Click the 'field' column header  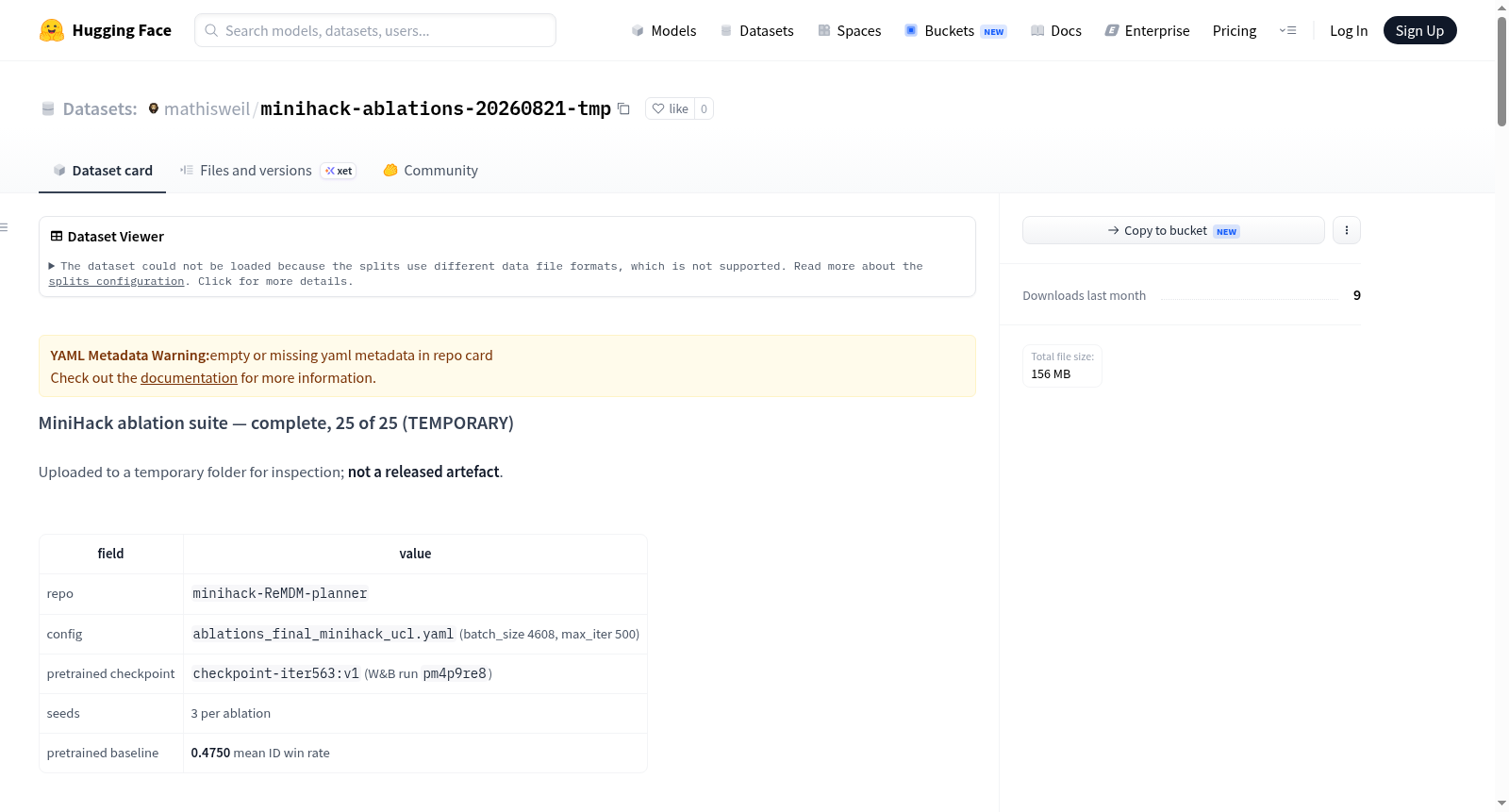pyautogui.click(x=110, y=554)
